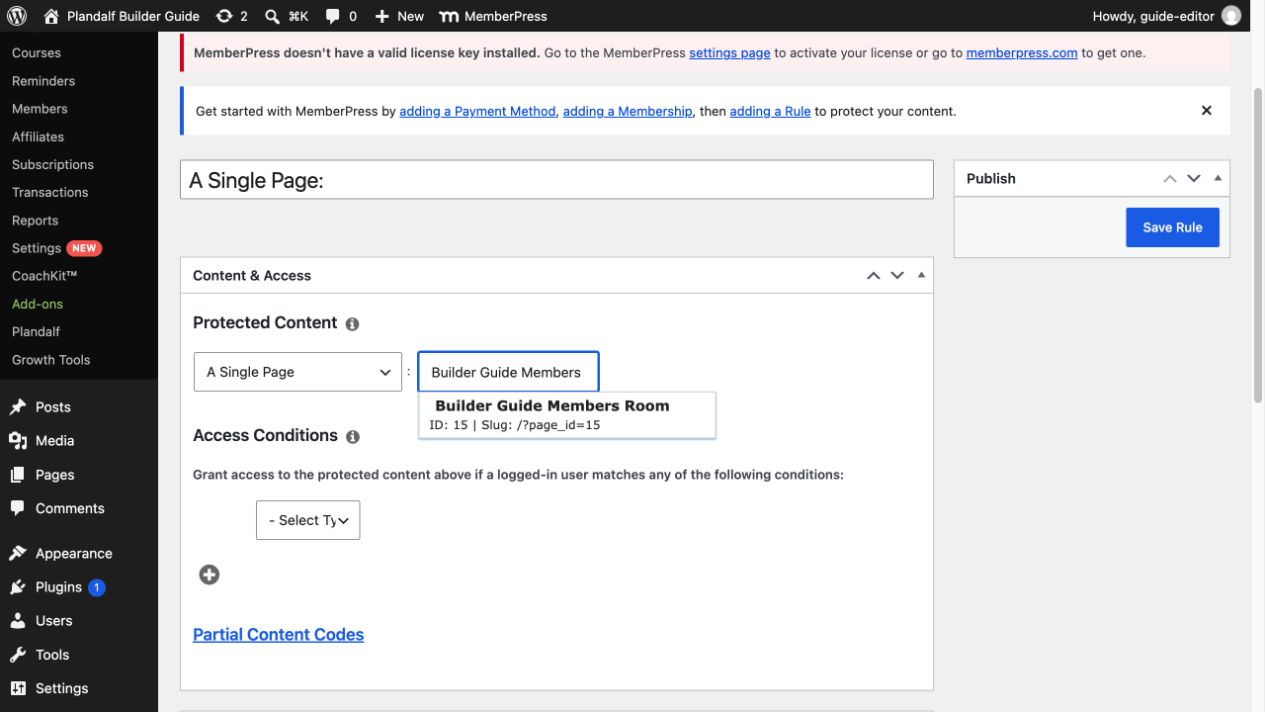The height and width of the screenshot is (712, 1265).
Task: Click the info icon beside Protected Content
Action: coord(352,324)
